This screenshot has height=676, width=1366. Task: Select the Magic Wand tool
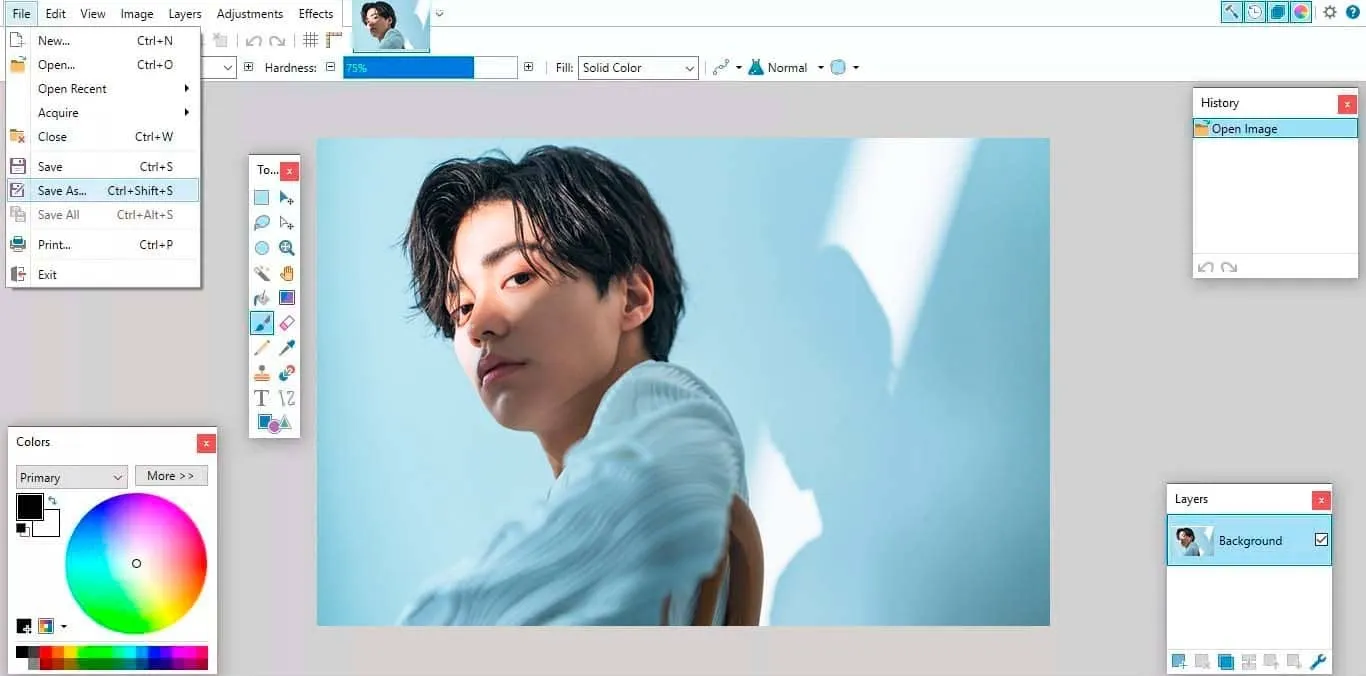point(262,273)
